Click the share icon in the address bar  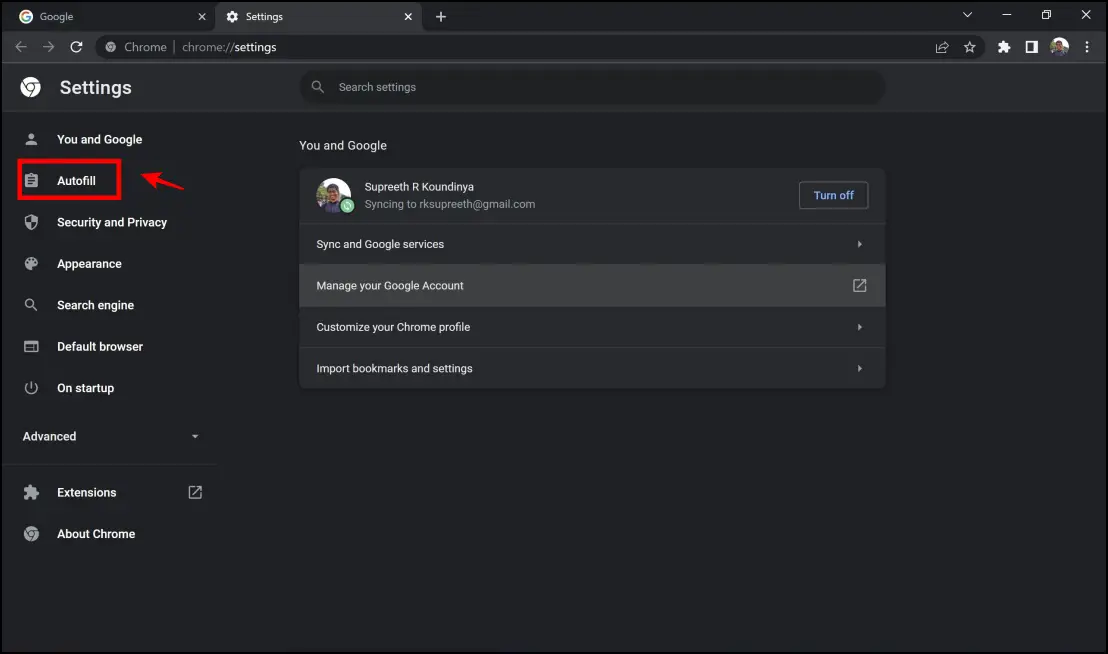click(x=941, y=46)
